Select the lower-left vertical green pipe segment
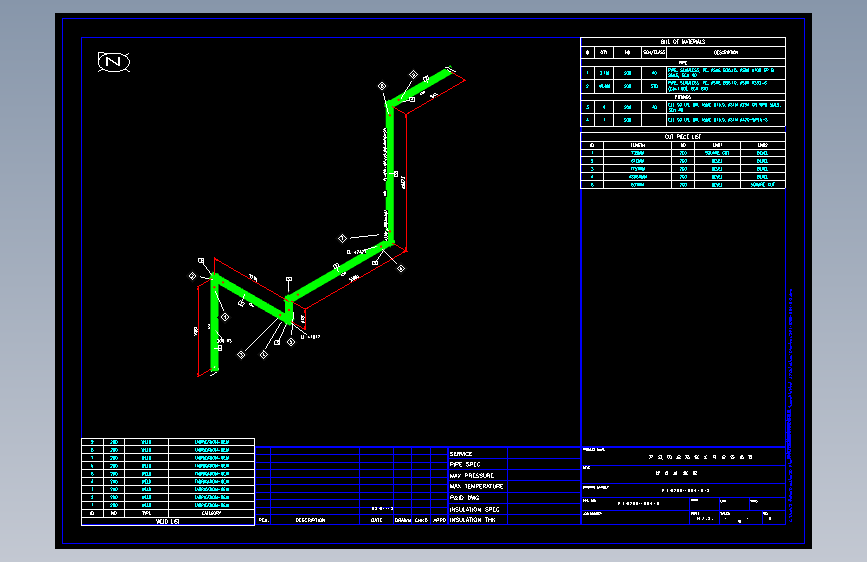This screenshot has height=562, width=867. [x=215, y=324]
